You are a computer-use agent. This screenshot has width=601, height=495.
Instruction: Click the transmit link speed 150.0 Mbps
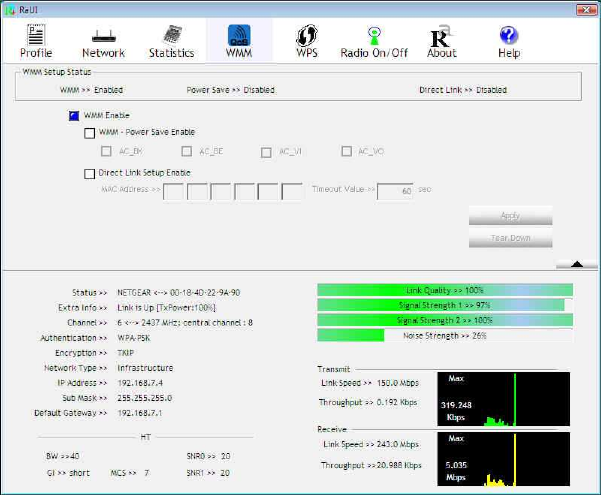(x=398, y=383)
